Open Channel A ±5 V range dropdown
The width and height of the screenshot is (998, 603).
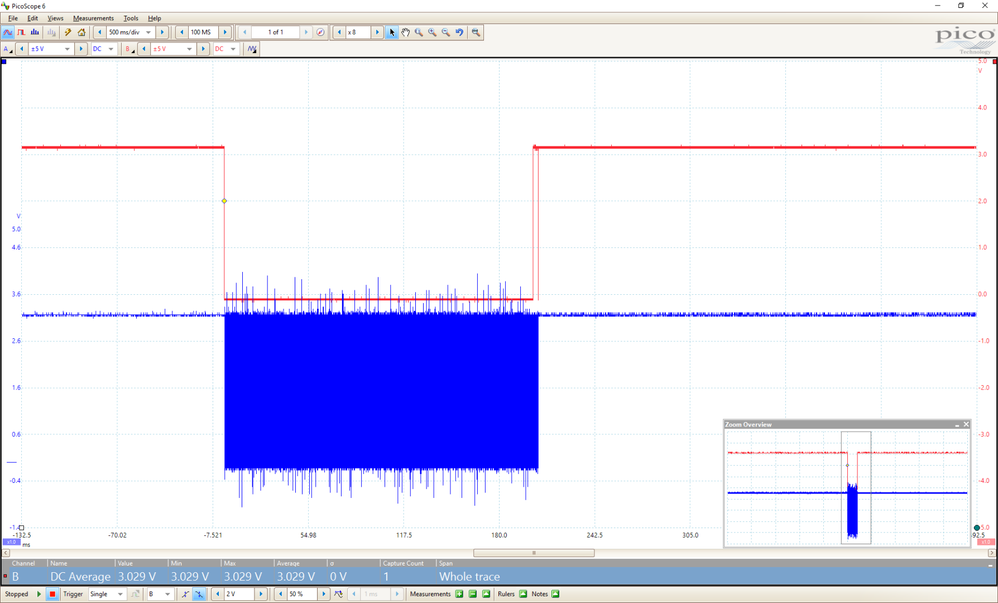(x=67, y=49)
